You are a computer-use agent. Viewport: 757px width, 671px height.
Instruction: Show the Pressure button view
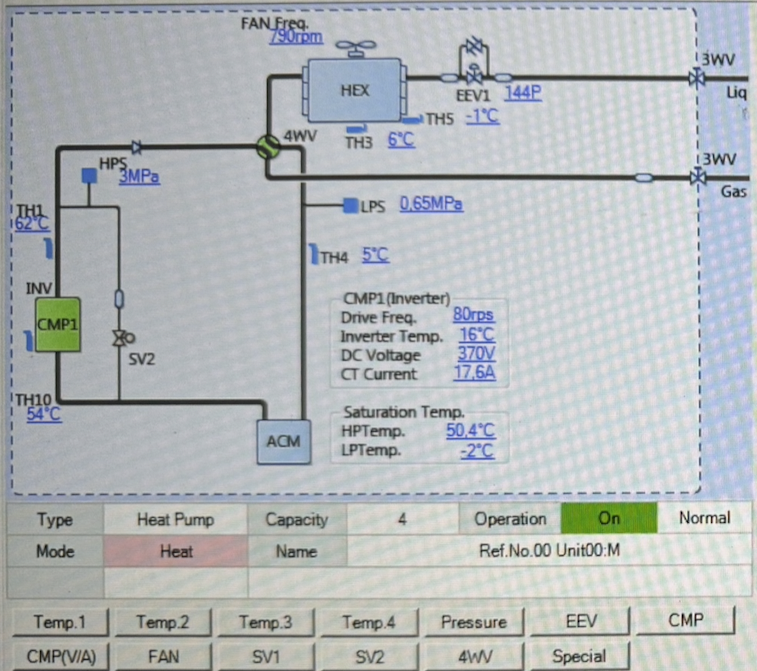474,622
